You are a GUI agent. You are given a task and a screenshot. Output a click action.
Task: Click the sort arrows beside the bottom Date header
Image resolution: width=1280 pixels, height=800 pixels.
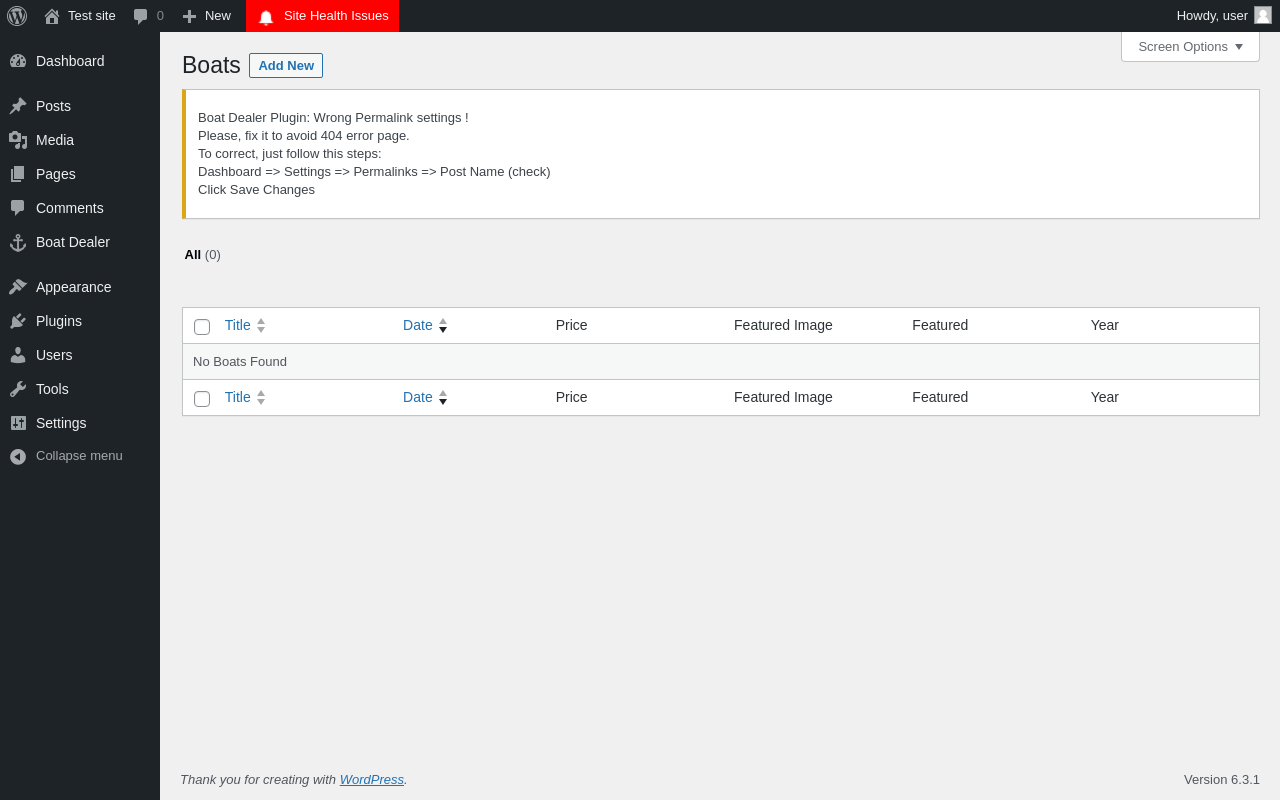[x=443, y=397]
